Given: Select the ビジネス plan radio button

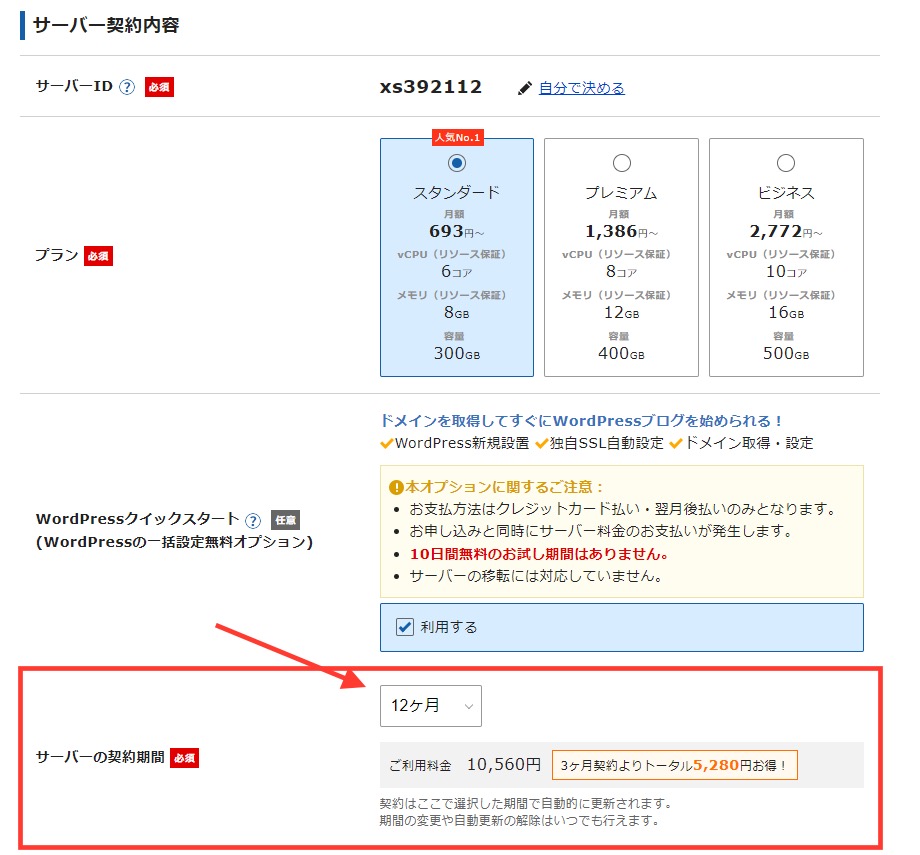Looking at the screenshot, I should (785, 163).
